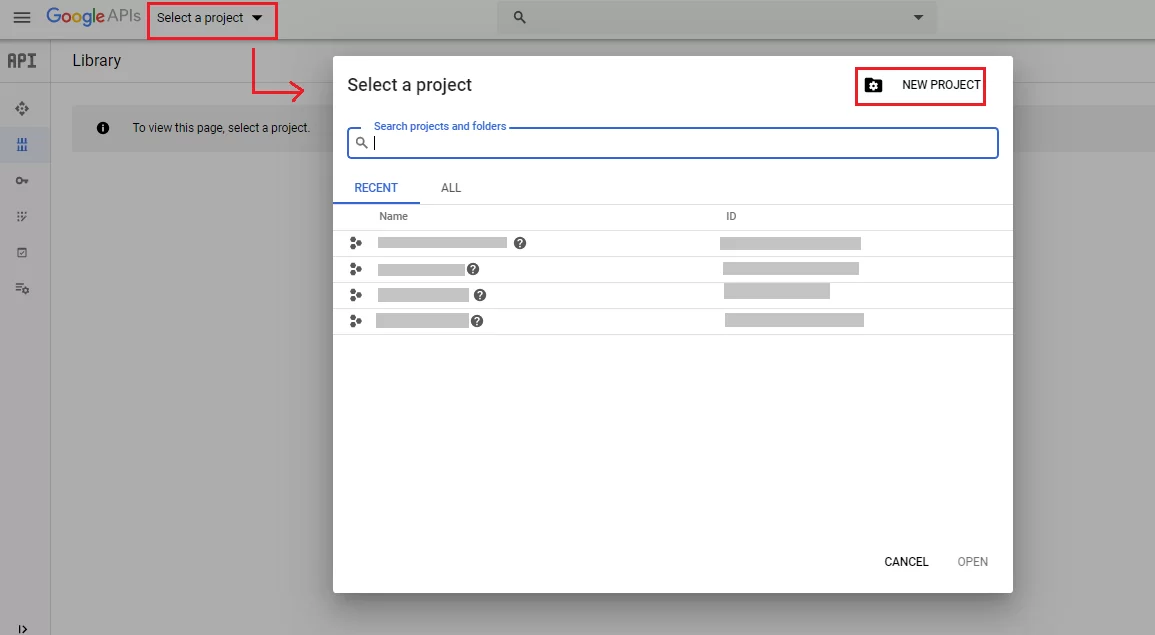Stay on the RECENT projects tab
Screen dimensions: 1155x635
377,188
